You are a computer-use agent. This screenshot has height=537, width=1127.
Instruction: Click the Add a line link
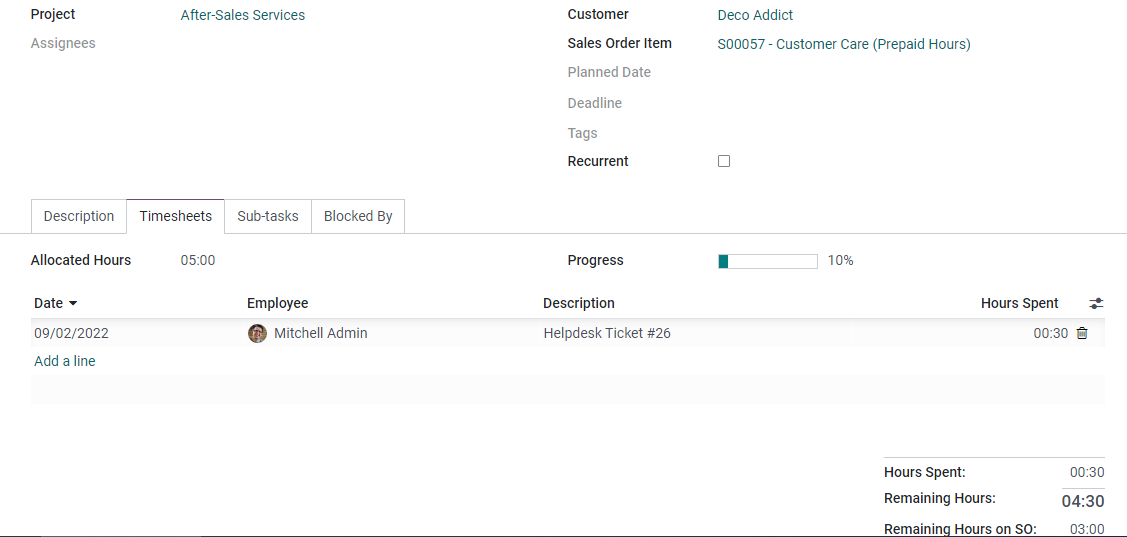[65, 361]
